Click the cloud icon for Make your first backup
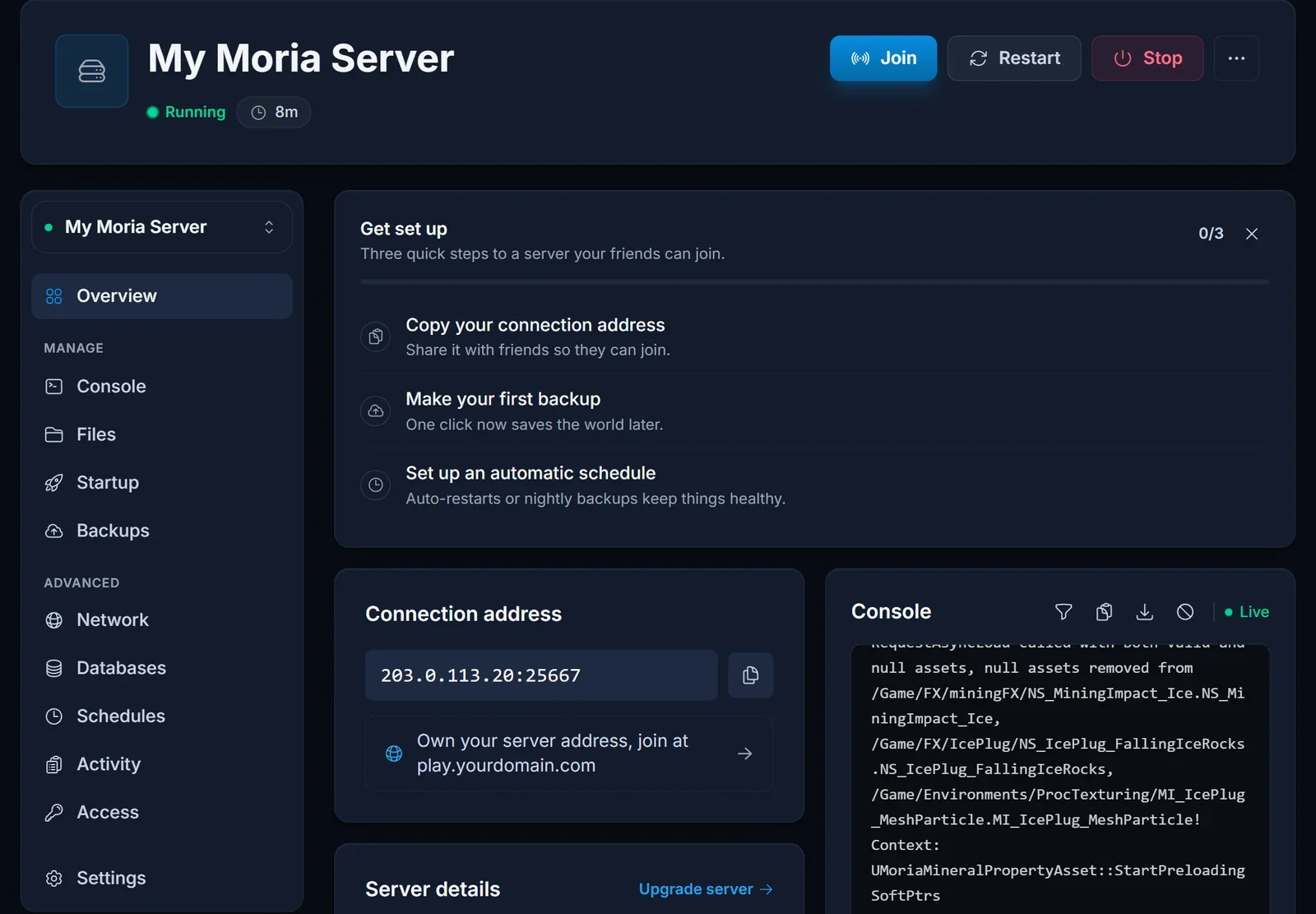 tap(376, 411)
